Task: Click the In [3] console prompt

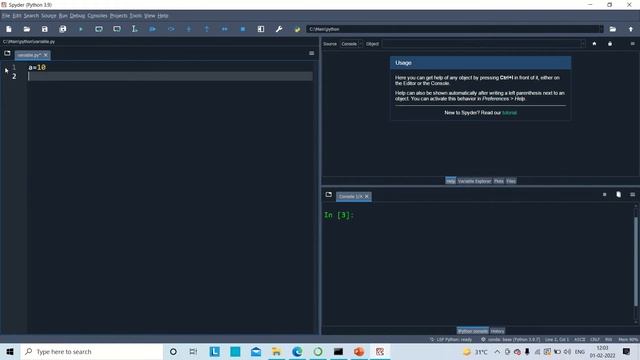Action: pos(339,215)
